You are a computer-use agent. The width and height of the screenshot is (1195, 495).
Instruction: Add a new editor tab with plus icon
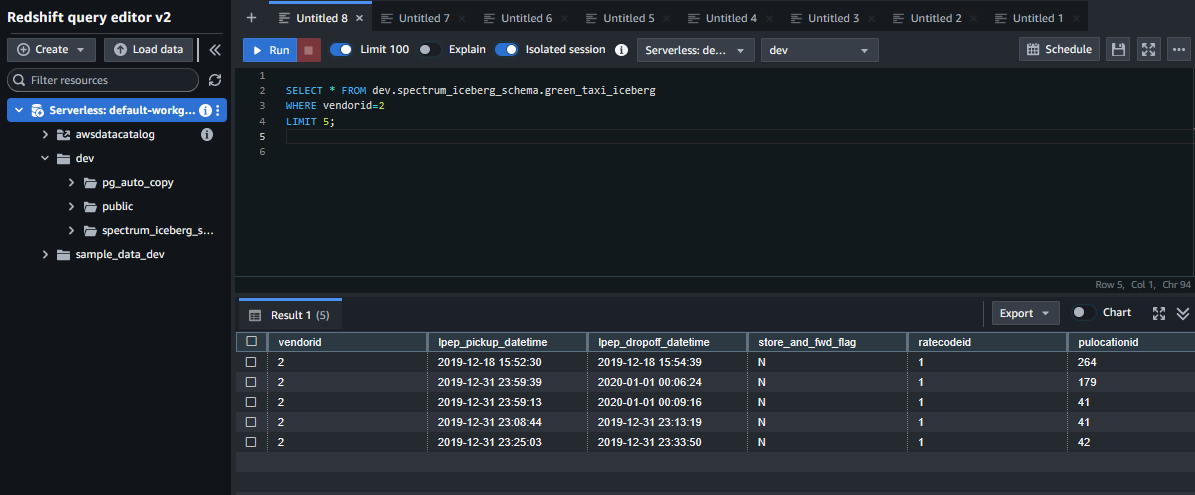[251, 18]
